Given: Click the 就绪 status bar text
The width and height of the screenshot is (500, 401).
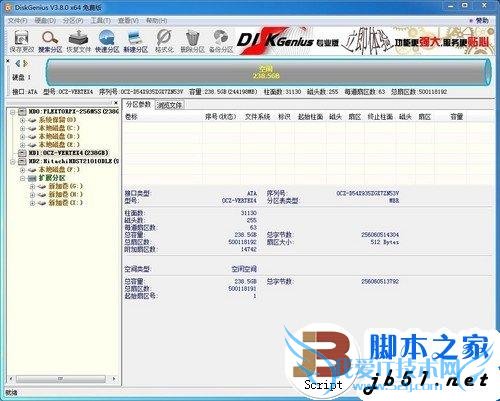Looking at the screenshot, I should click(x=11, y=393).
